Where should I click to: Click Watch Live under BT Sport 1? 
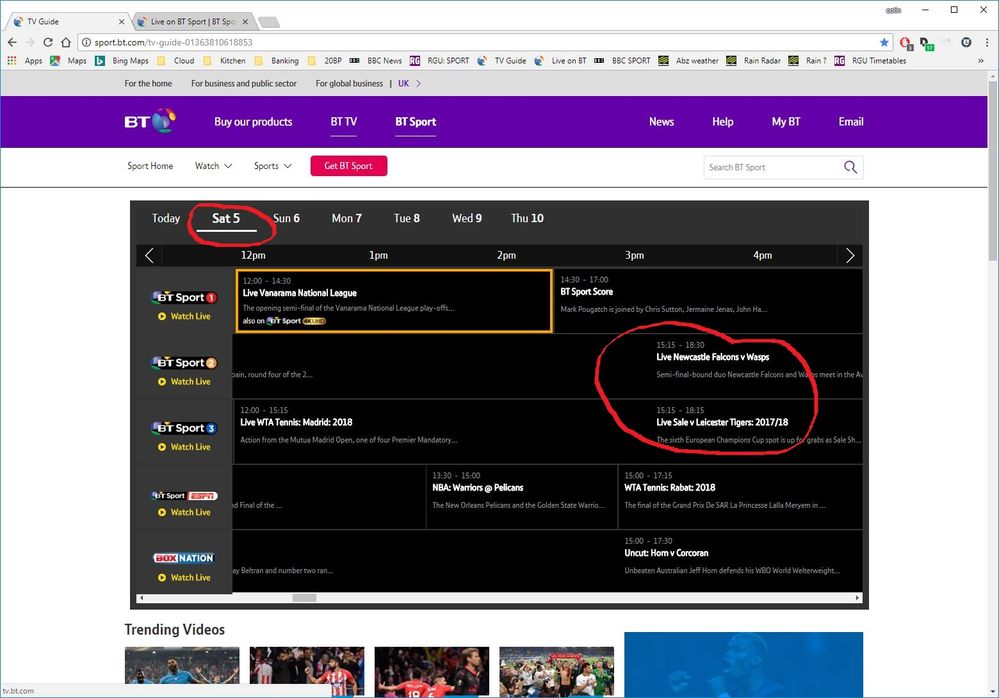184,316
